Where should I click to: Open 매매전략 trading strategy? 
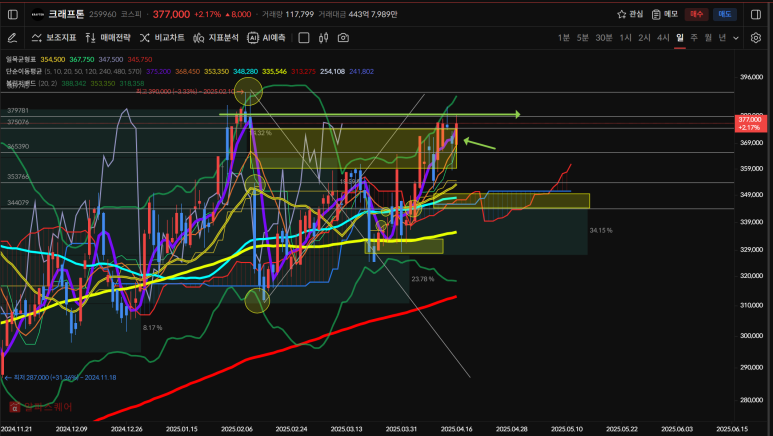click(107, 37)
